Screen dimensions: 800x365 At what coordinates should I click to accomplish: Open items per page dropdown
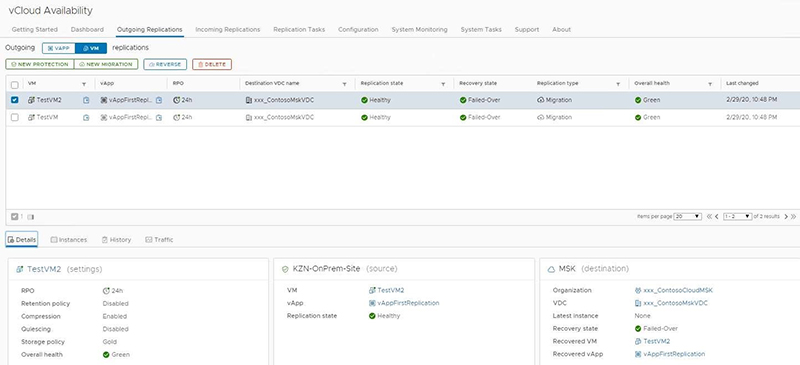click(x=687, y=216)
